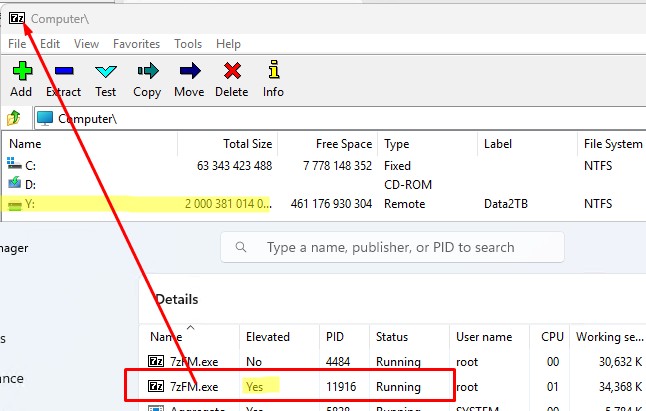Screen dimensions: 646x411
Task: Click the Copy toolbar button
Action: [147, 79]
